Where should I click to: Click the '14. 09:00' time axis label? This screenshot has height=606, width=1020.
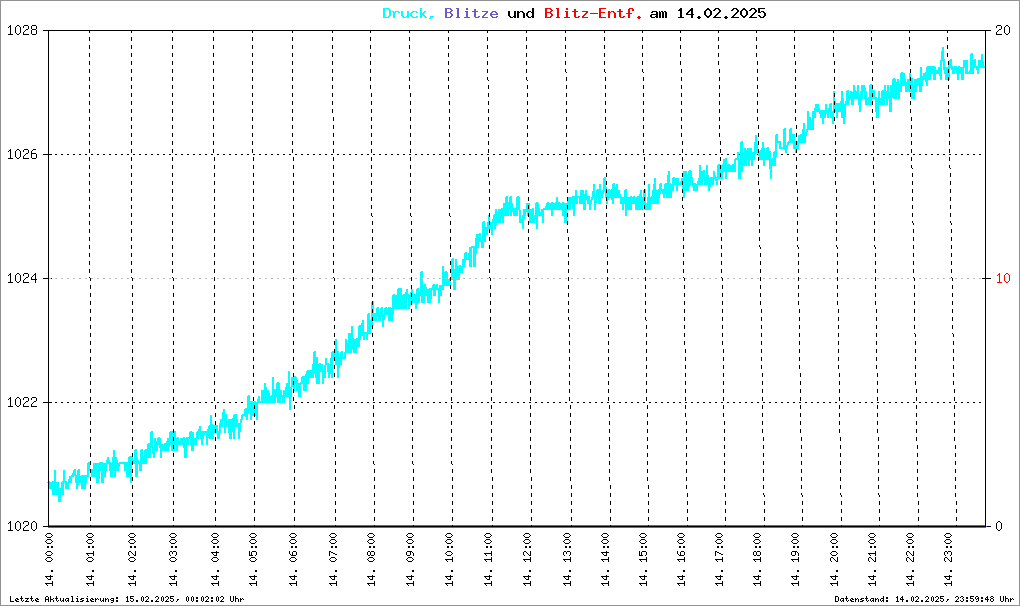coord(410,560)
